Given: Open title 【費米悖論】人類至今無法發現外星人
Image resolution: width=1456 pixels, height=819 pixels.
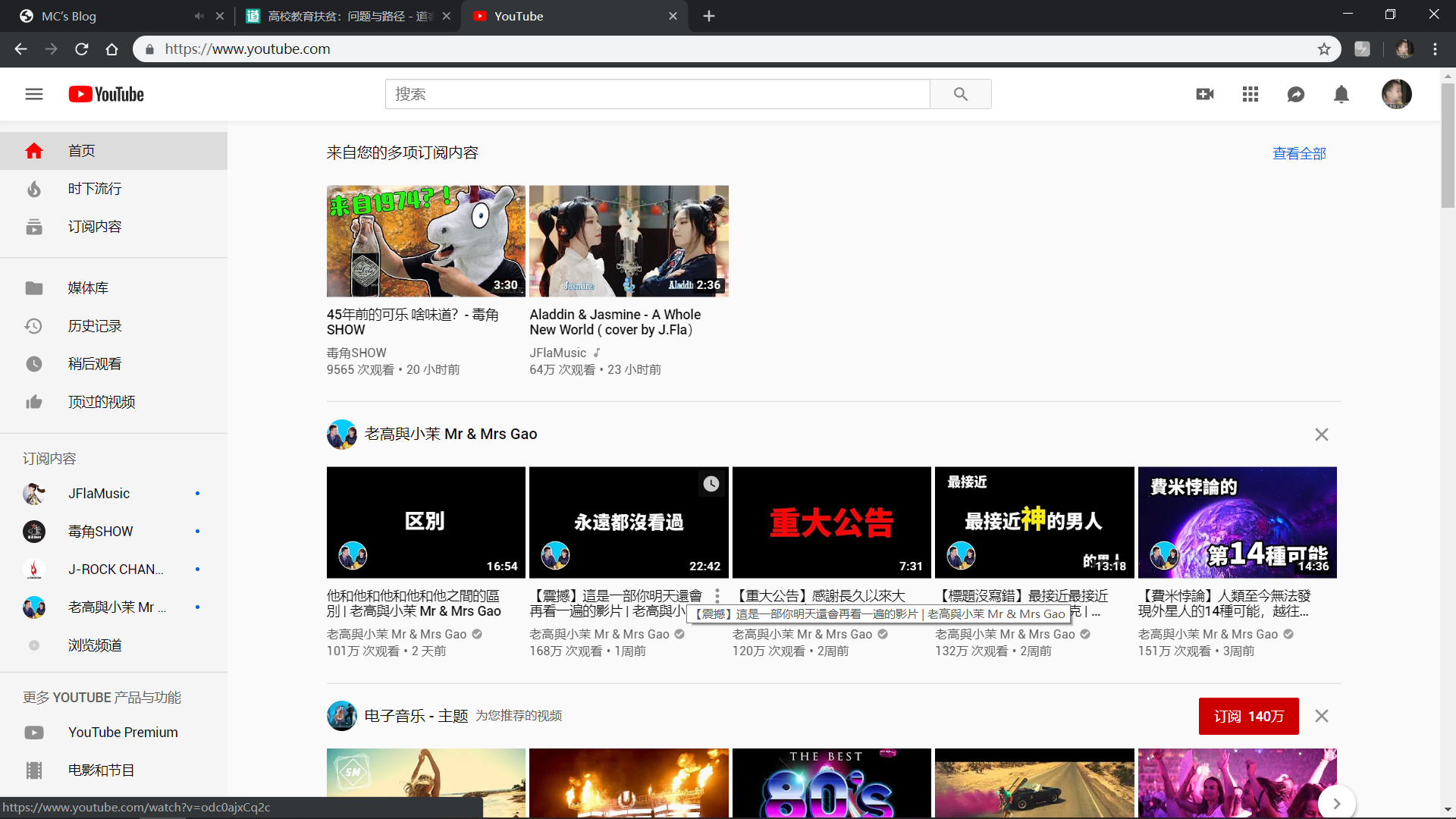Looking at the screenshot, I should (1224, 604).
